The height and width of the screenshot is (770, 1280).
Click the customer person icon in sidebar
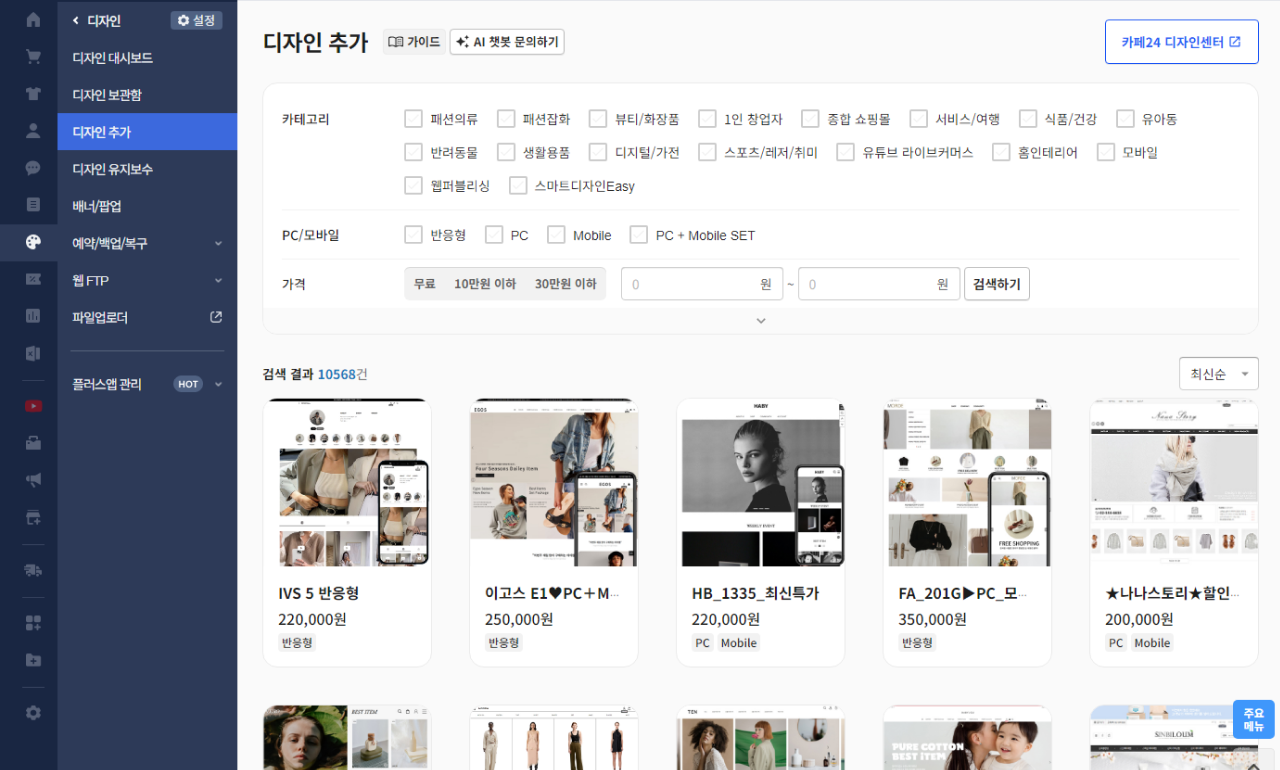click(33, 131)
